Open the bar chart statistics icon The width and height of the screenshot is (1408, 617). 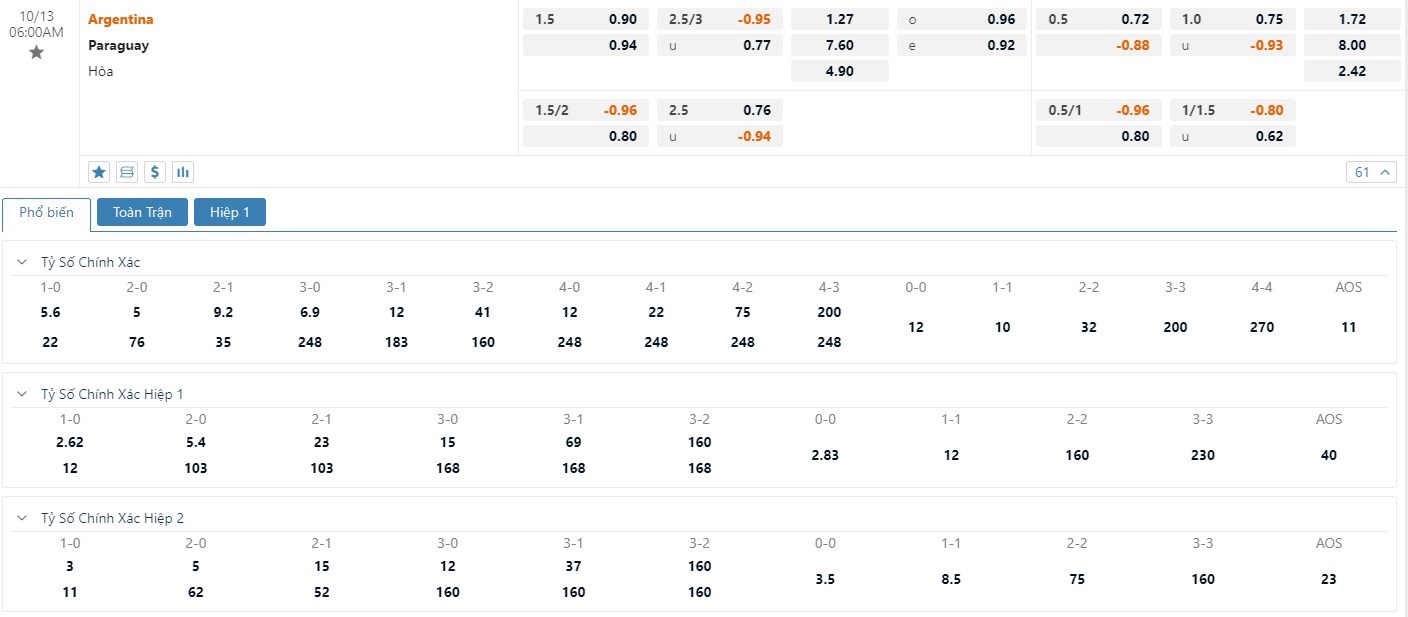[183, 172]
